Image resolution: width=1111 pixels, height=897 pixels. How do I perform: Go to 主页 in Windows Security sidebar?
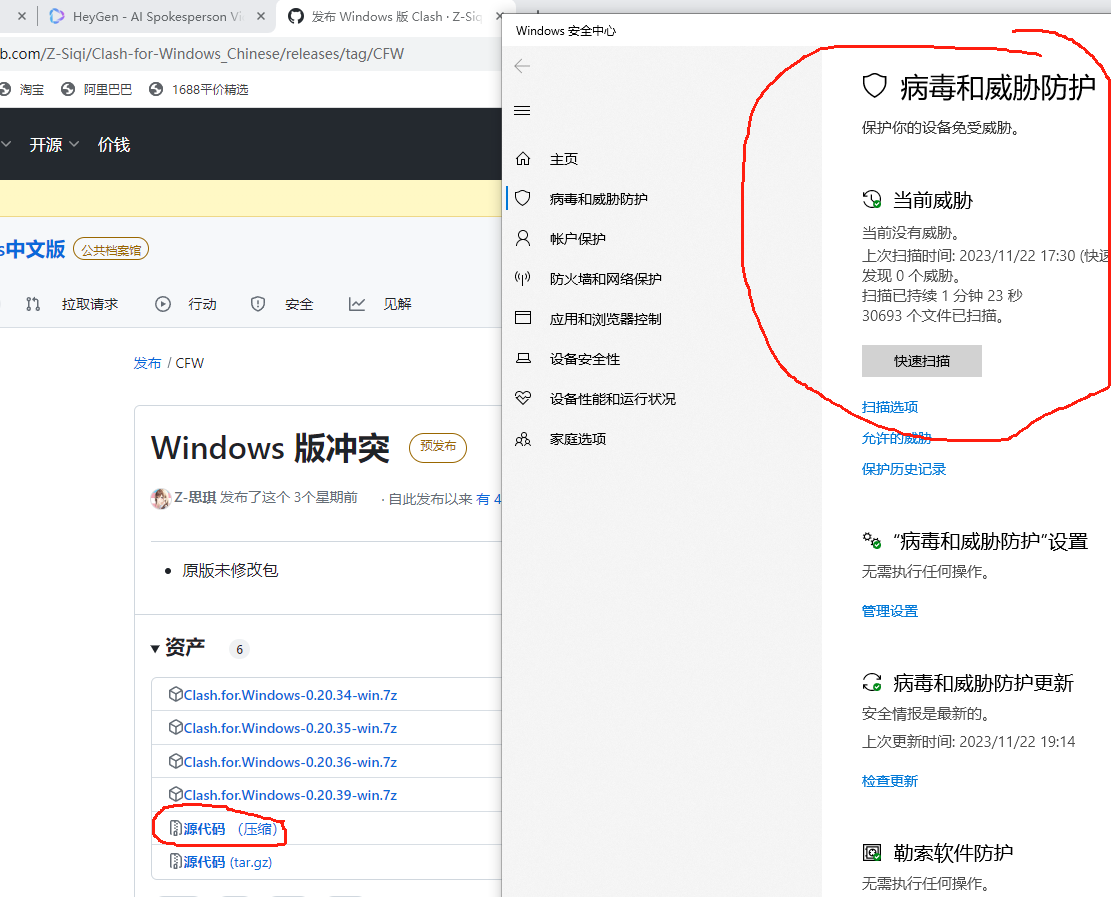[564, 159]
